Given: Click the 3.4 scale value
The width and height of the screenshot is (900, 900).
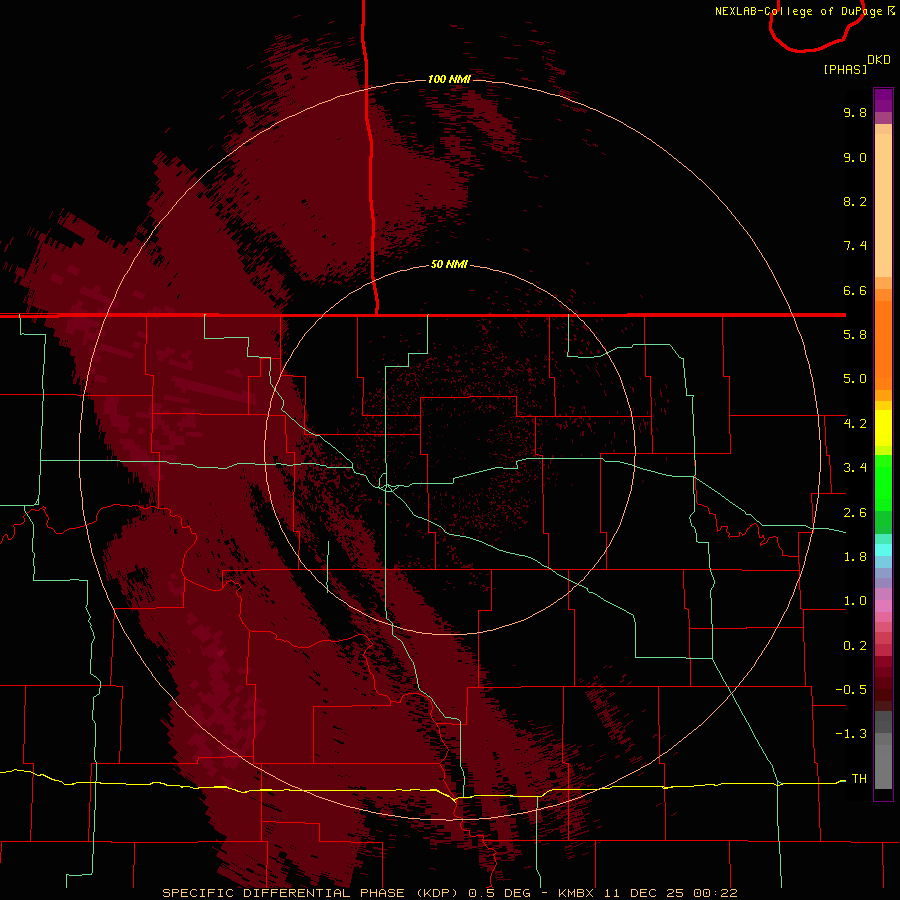Looking at the screenshot, I should point(855,468).
